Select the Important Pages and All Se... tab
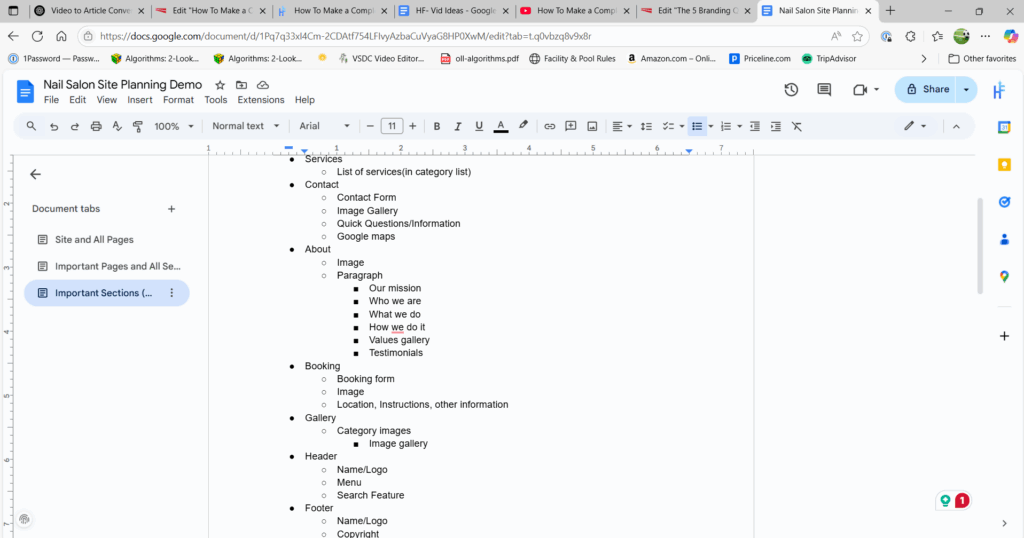This screenshot has width=1024, height=538. [106, 266]
